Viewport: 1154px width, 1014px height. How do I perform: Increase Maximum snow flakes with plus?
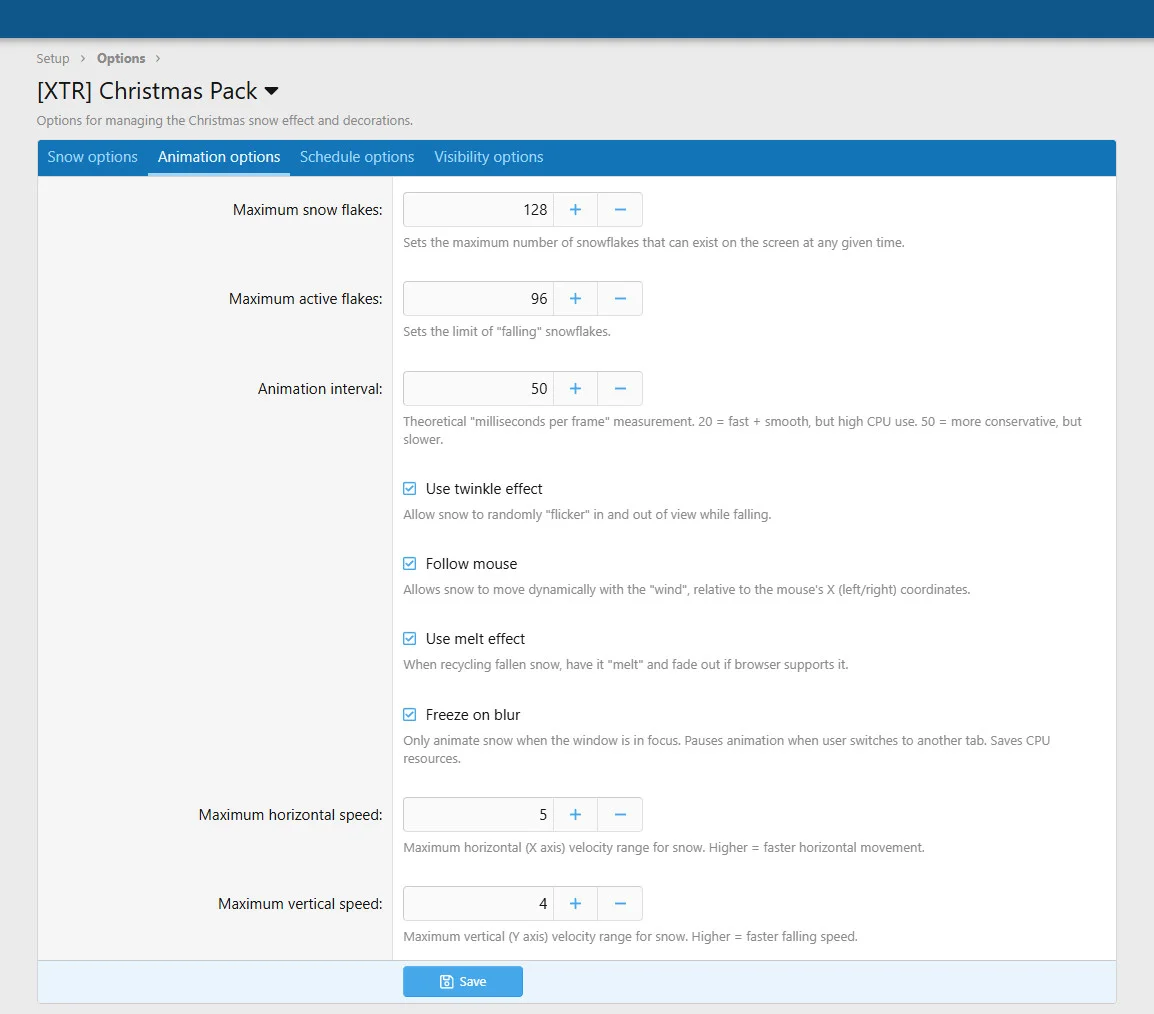pos(575,210)
